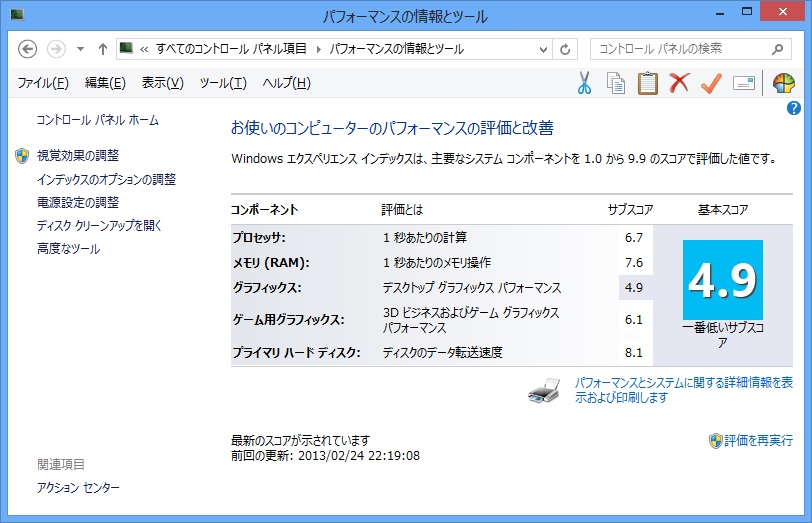Go forward with the right arrow button
This screenshot has width=812, height=523.
click(x=56, y=49)
